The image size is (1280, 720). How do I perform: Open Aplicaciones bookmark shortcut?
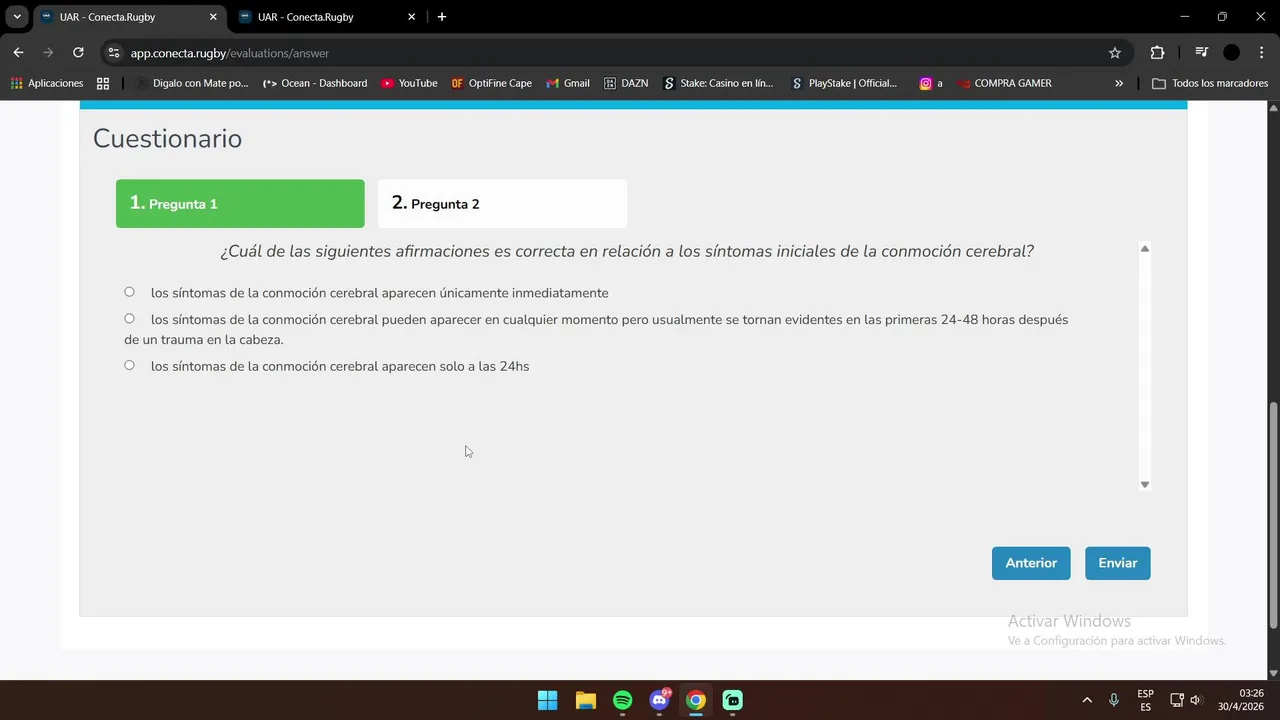(47, 83)
